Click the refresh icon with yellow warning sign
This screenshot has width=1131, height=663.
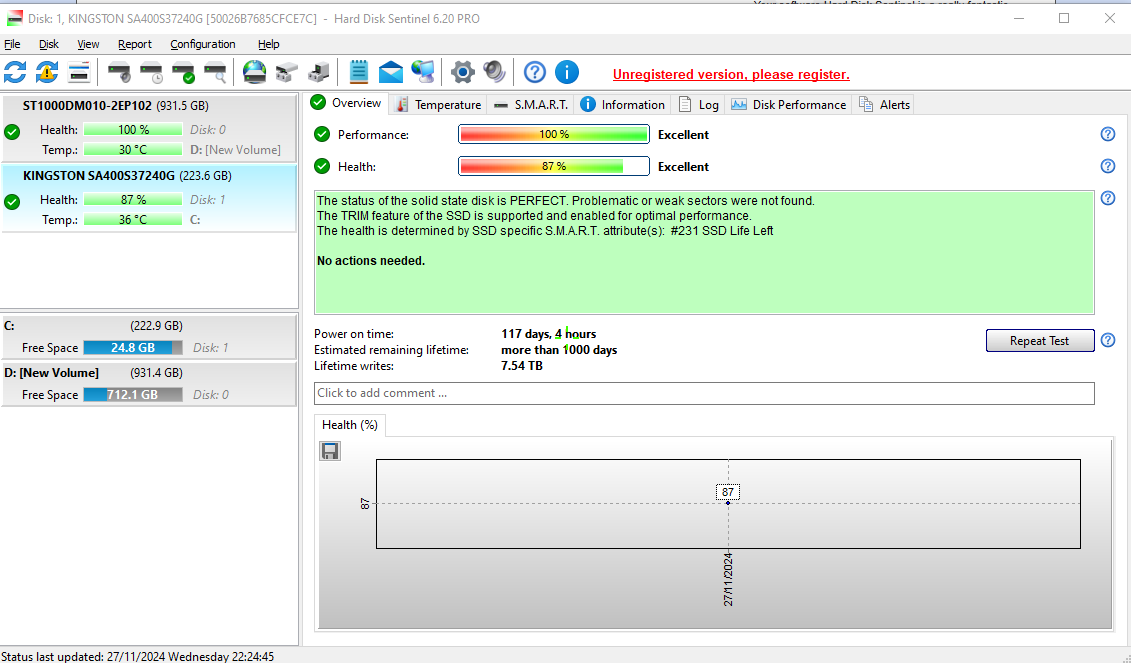pyautogui.click(x=47, y=72)
